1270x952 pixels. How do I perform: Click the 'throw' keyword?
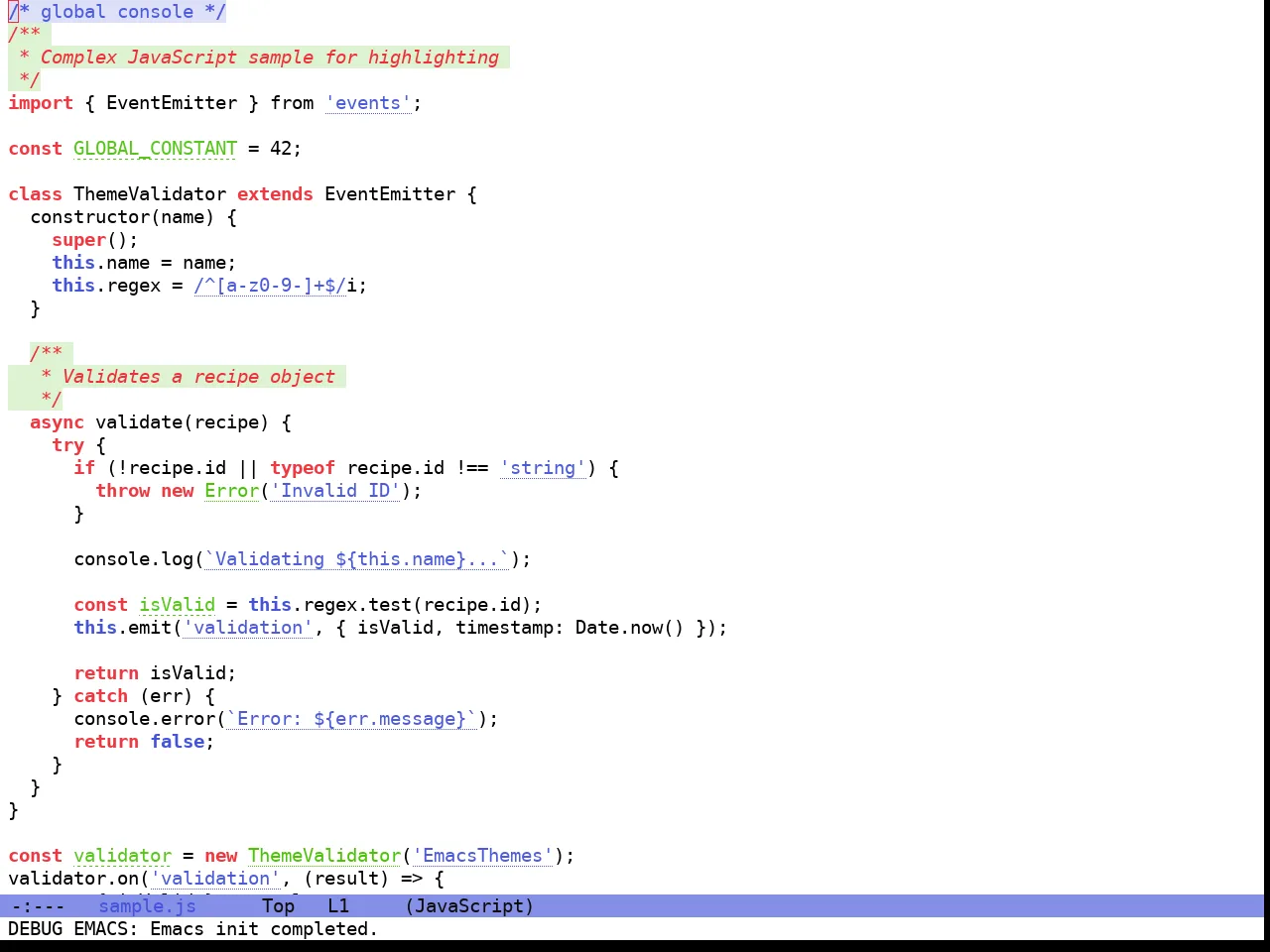(122, 491)
